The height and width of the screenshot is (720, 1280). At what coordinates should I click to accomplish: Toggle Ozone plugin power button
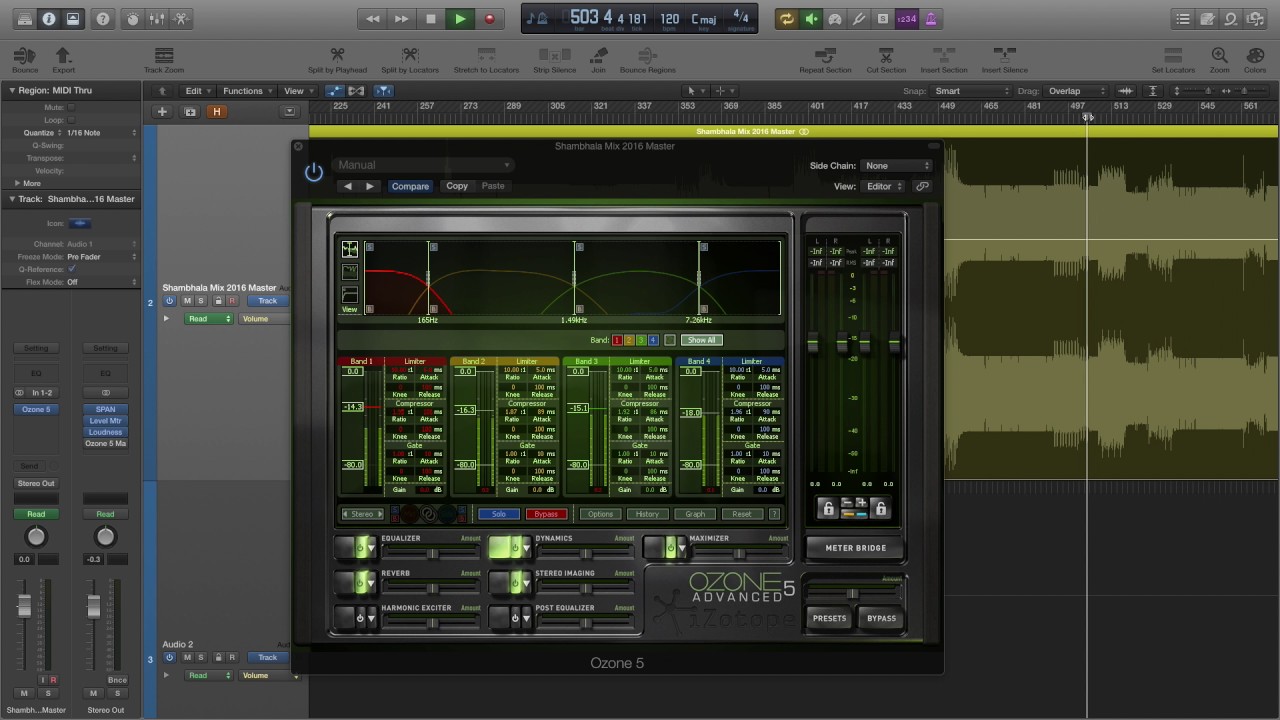314,172
